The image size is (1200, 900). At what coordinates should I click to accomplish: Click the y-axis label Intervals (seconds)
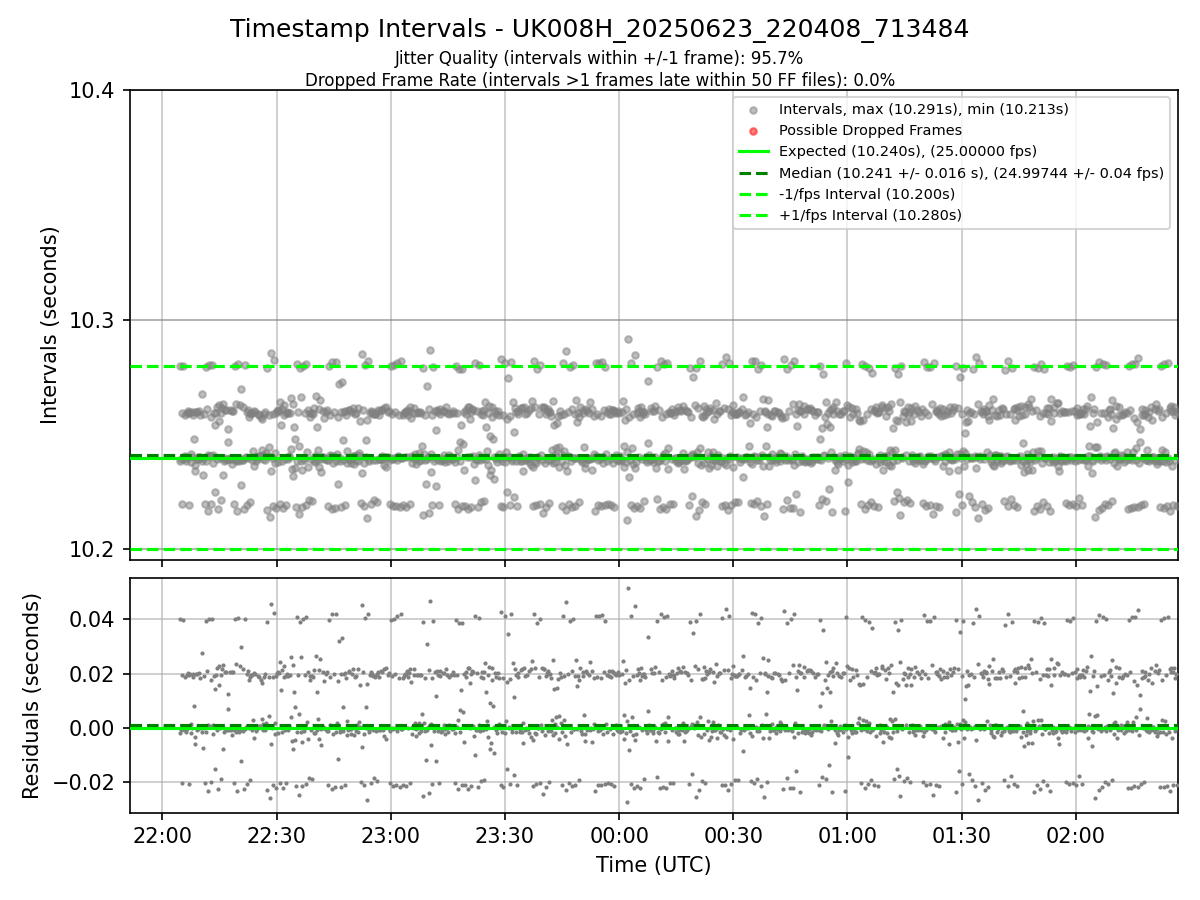coord(50,325)
